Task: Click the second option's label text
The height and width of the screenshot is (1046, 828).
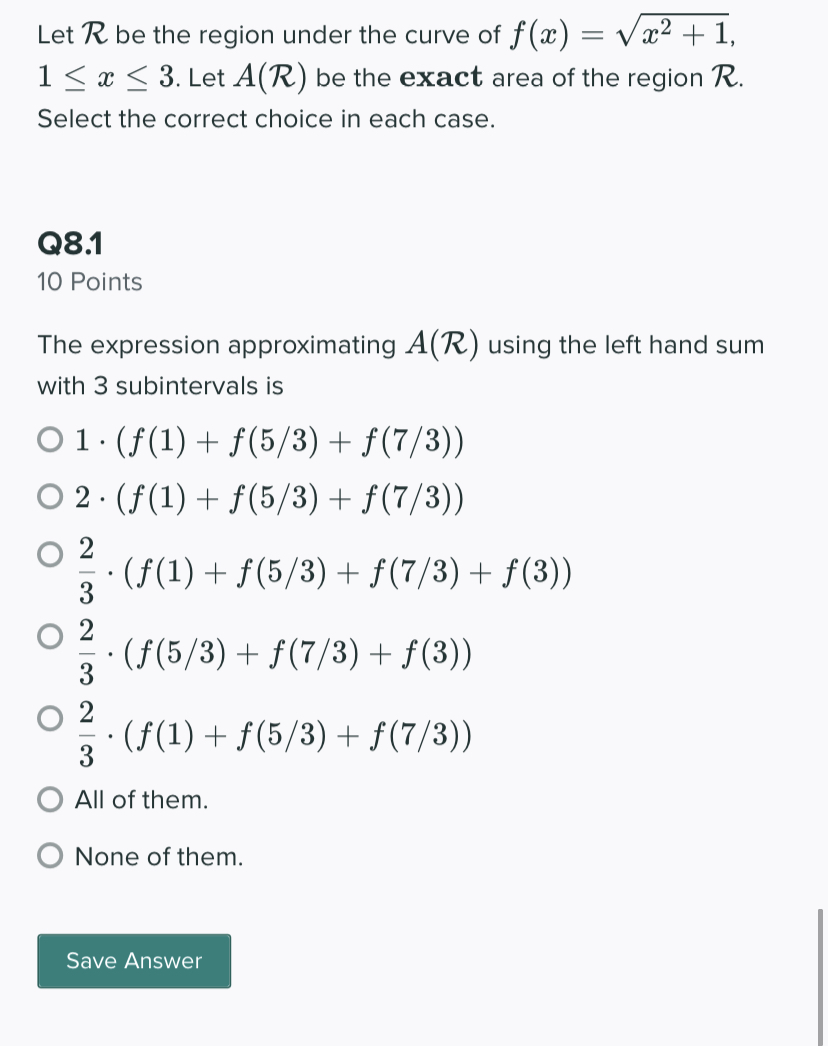Action: coord(268,496)
